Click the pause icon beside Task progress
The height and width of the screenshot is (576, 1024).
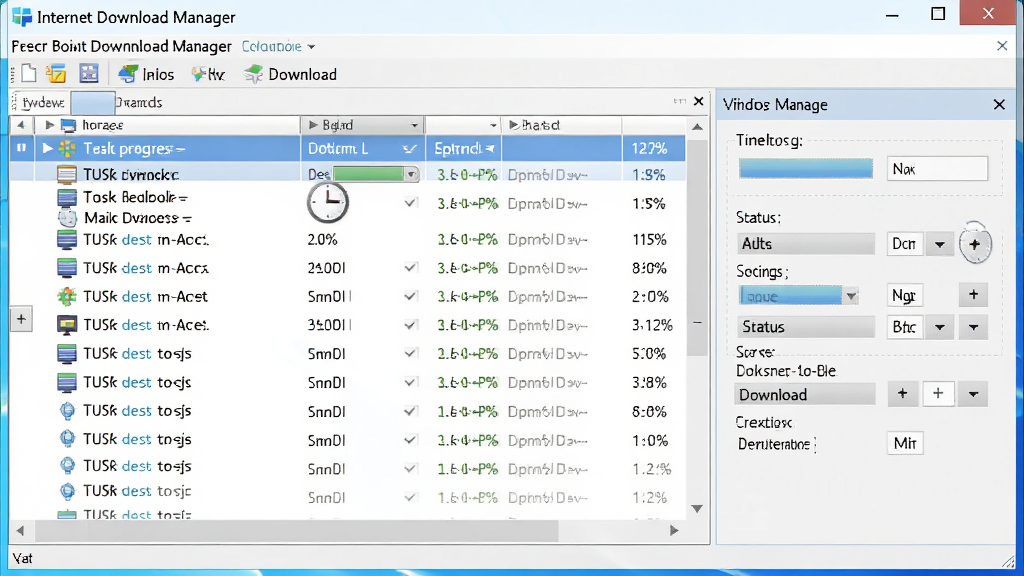pyautogui.click(x=22, y=148)
